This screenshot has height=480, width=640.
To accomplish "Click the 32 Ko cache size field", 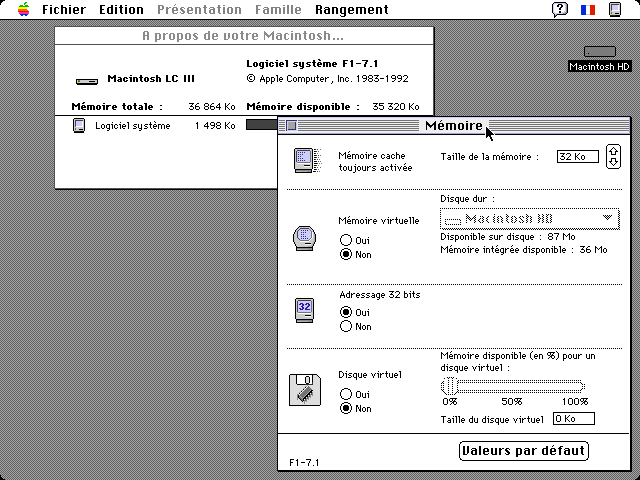I will [578, 156].
